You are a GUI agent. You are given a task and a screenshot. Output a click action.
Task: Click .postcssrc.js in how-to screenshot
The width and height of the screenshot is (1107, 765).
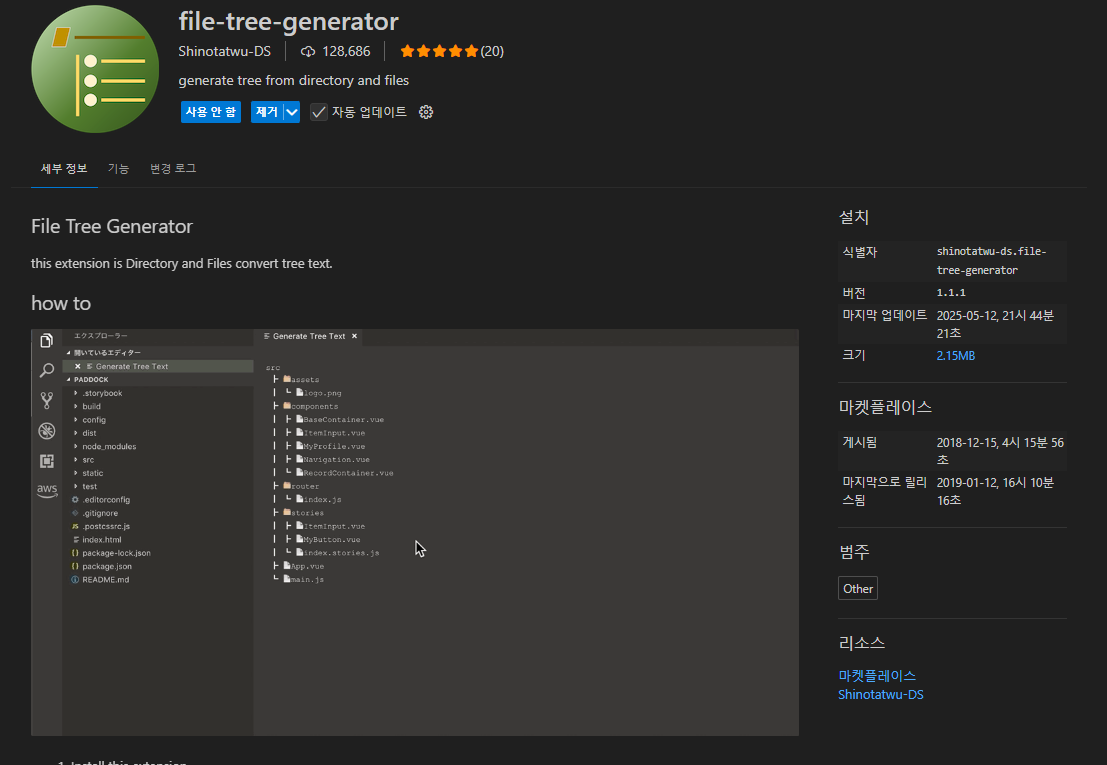106,526
